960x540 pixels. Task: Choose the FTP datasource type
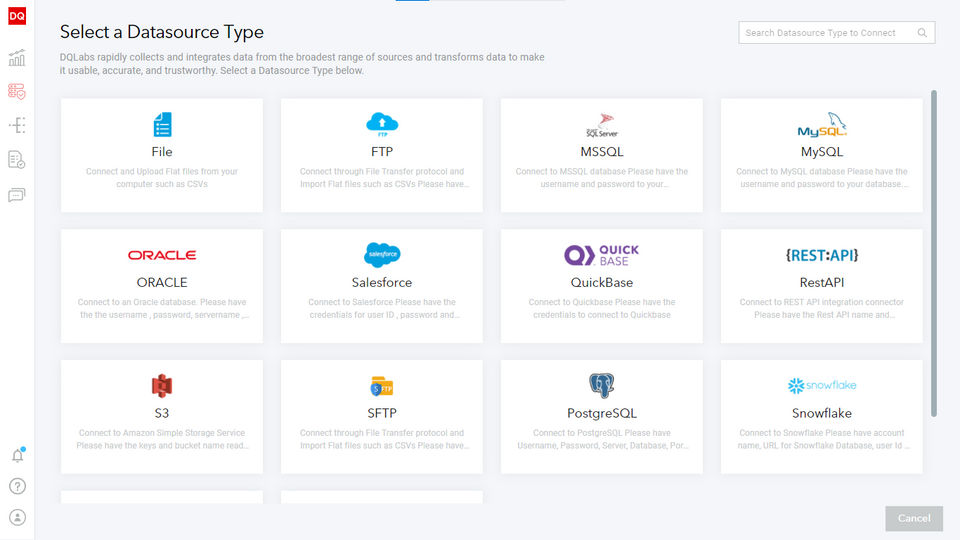coord(382,154)
